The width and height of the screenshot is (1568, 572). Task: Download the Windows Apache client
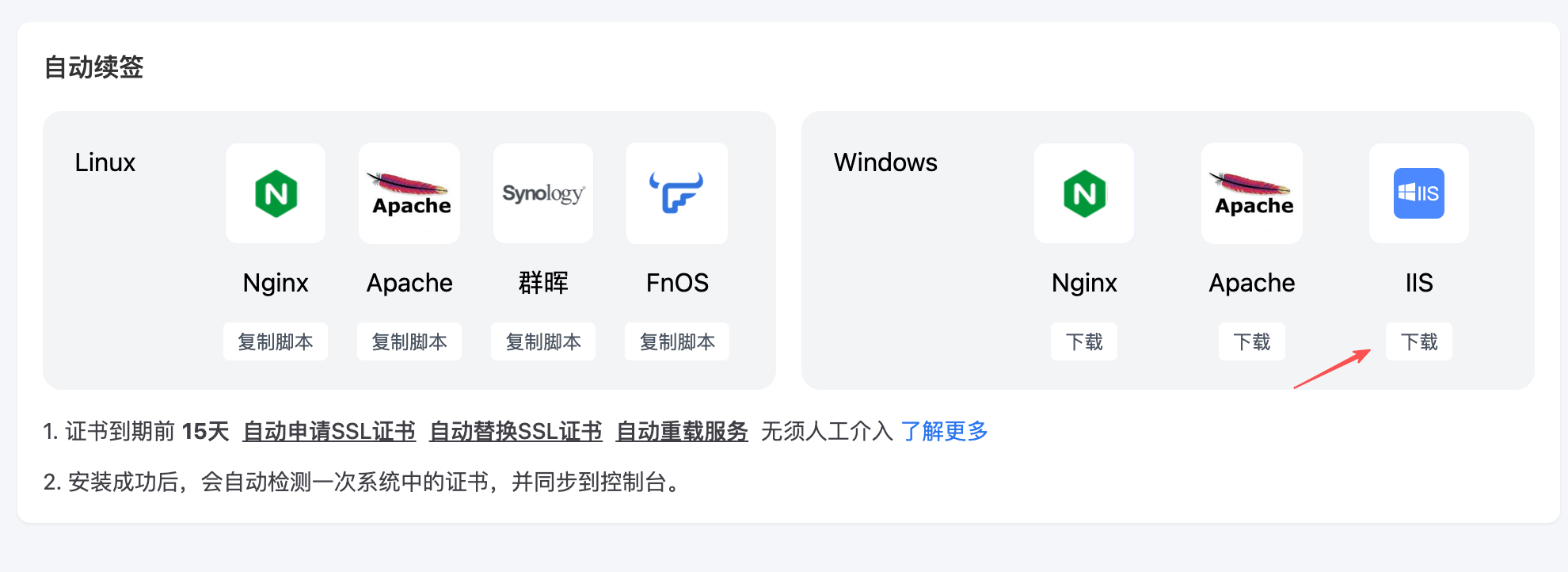point(1252,341)
